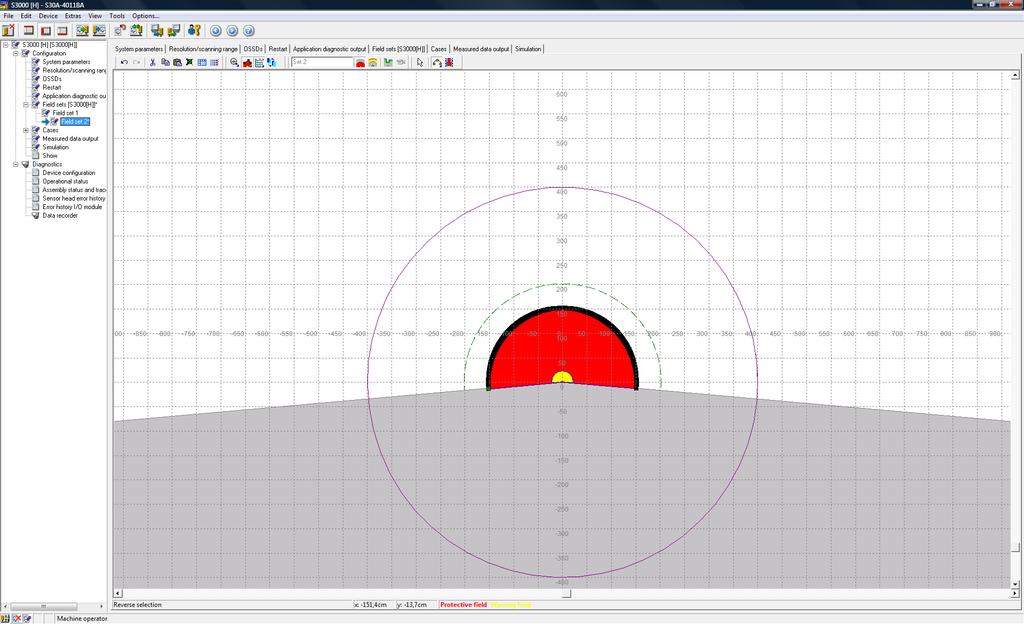This screenshot has height=624, width=1024.
Task: Click the green contour icon after warning field icon
Action: click(x=389, y=63)
